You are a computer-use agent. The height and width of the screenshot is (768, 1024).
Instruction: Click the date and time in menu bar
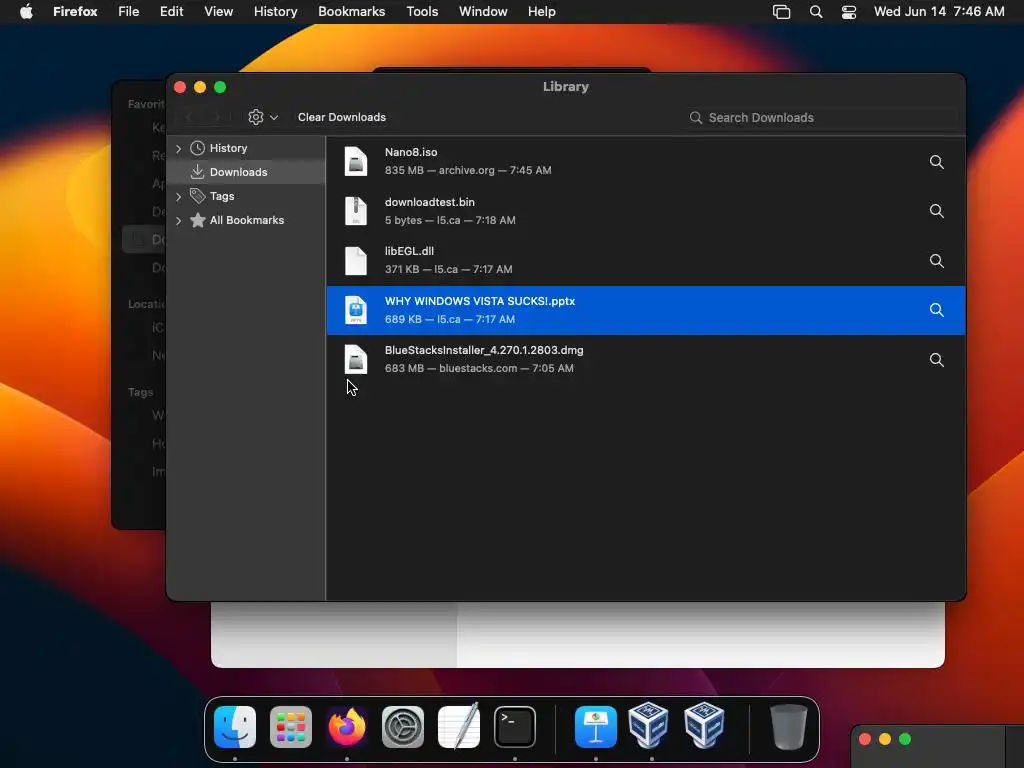[939, 12]
